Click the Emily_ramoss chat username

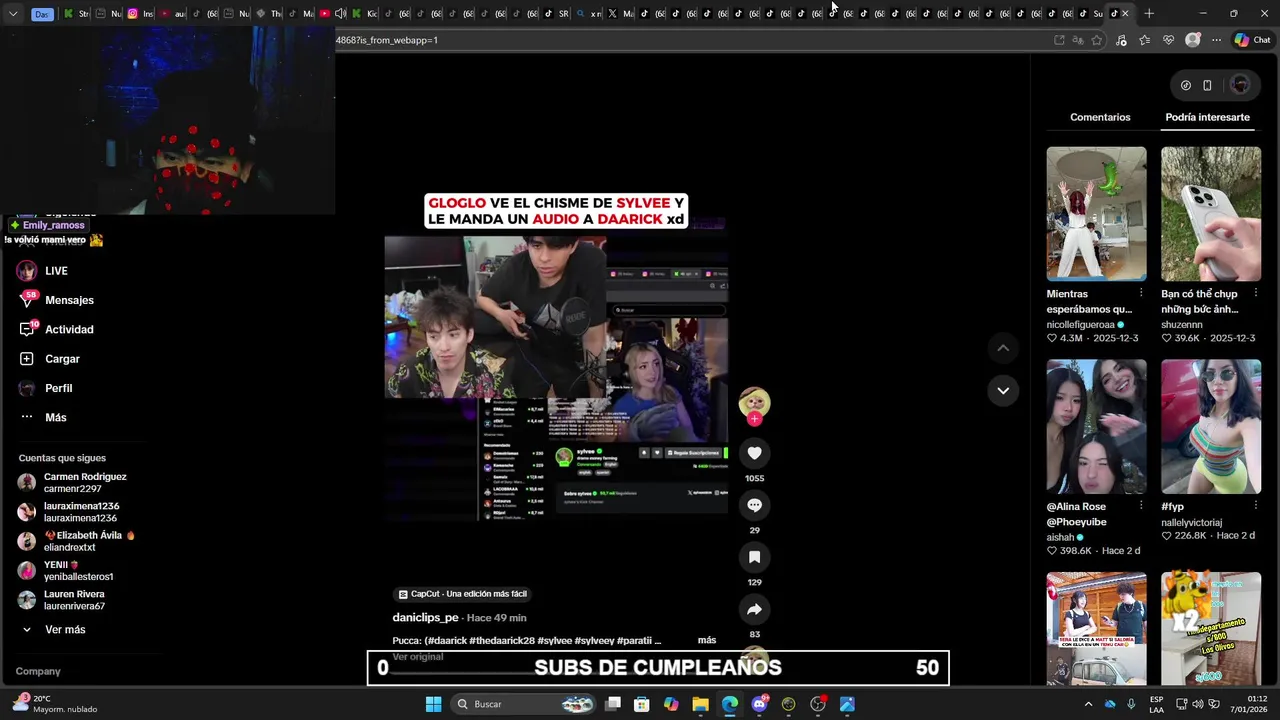[x=54, y=225]
